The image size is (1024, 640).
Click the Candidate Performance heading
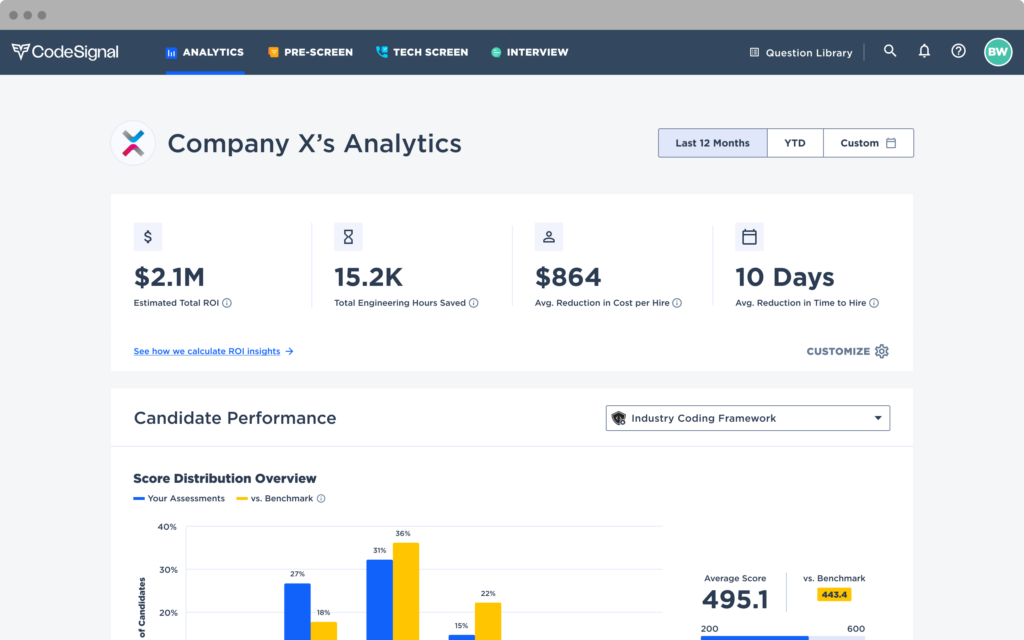(235, 418)
